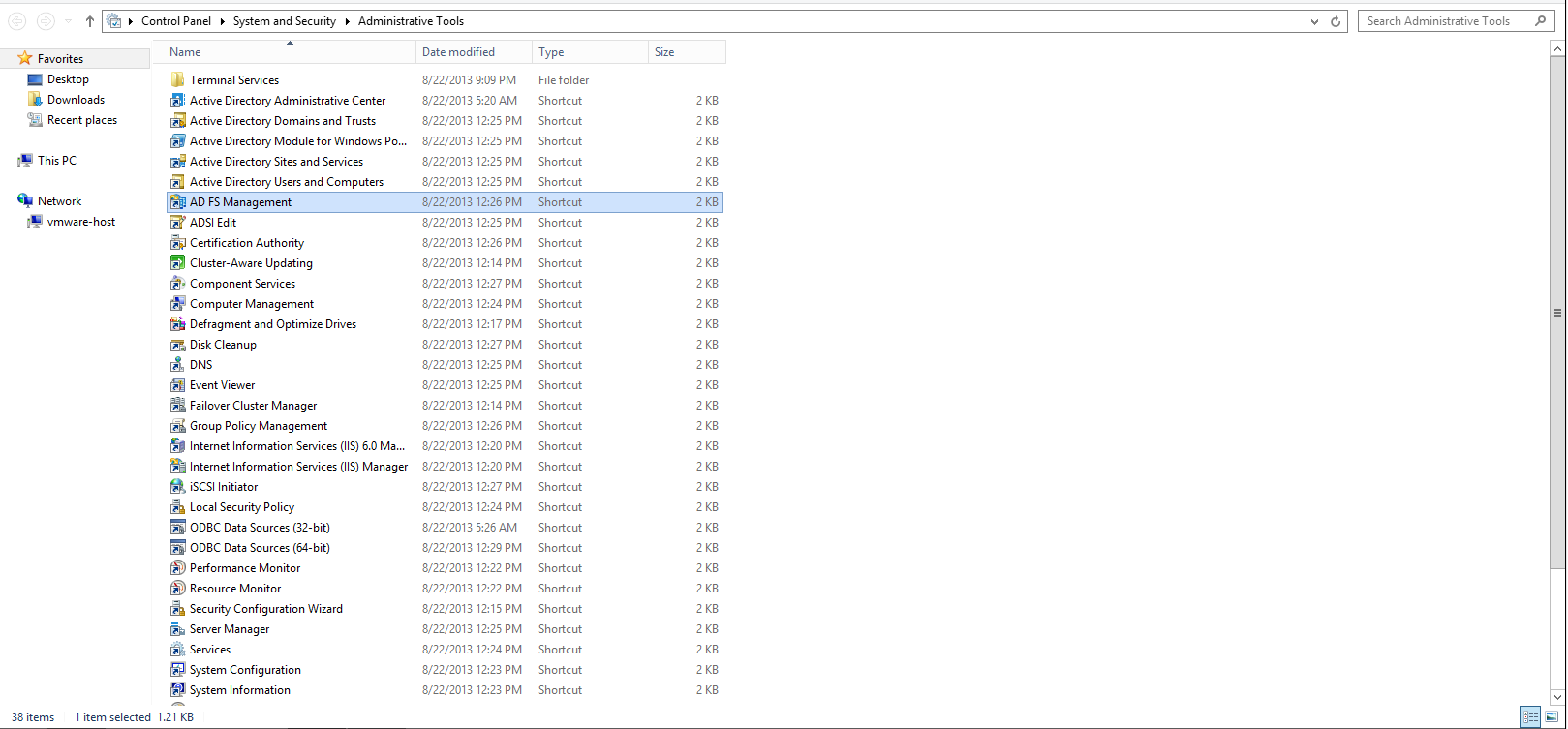Screen dimensions: 1568x729
Task: Click the Local Security Policy icon
Action: tap(178, 507)
